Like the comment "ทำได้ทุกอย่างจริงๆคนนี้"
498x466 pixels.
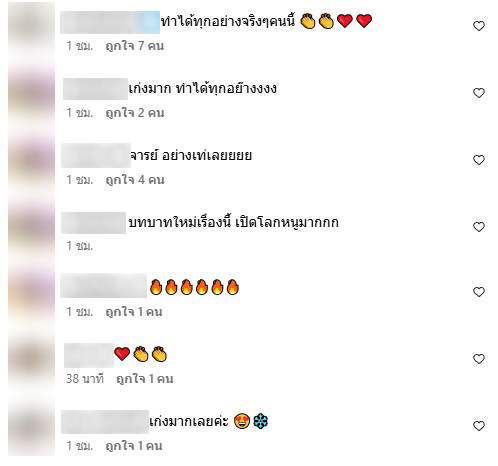(479, 26)
